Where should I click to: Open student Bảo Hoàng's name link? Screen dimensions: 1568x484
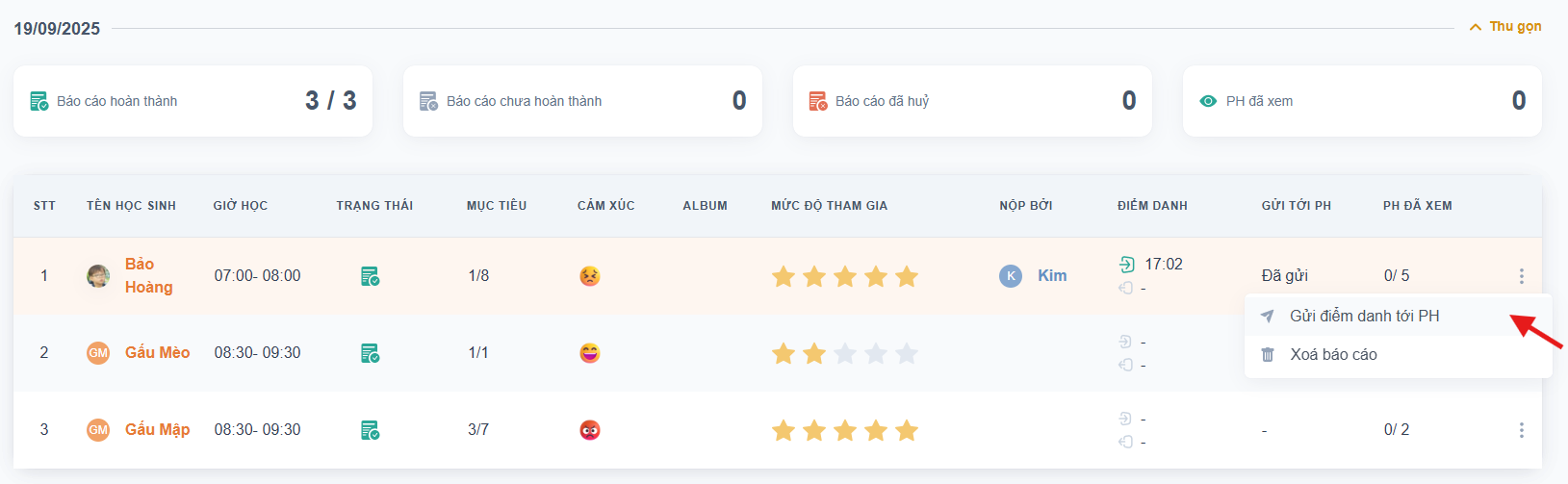click(x=148, y=275)
